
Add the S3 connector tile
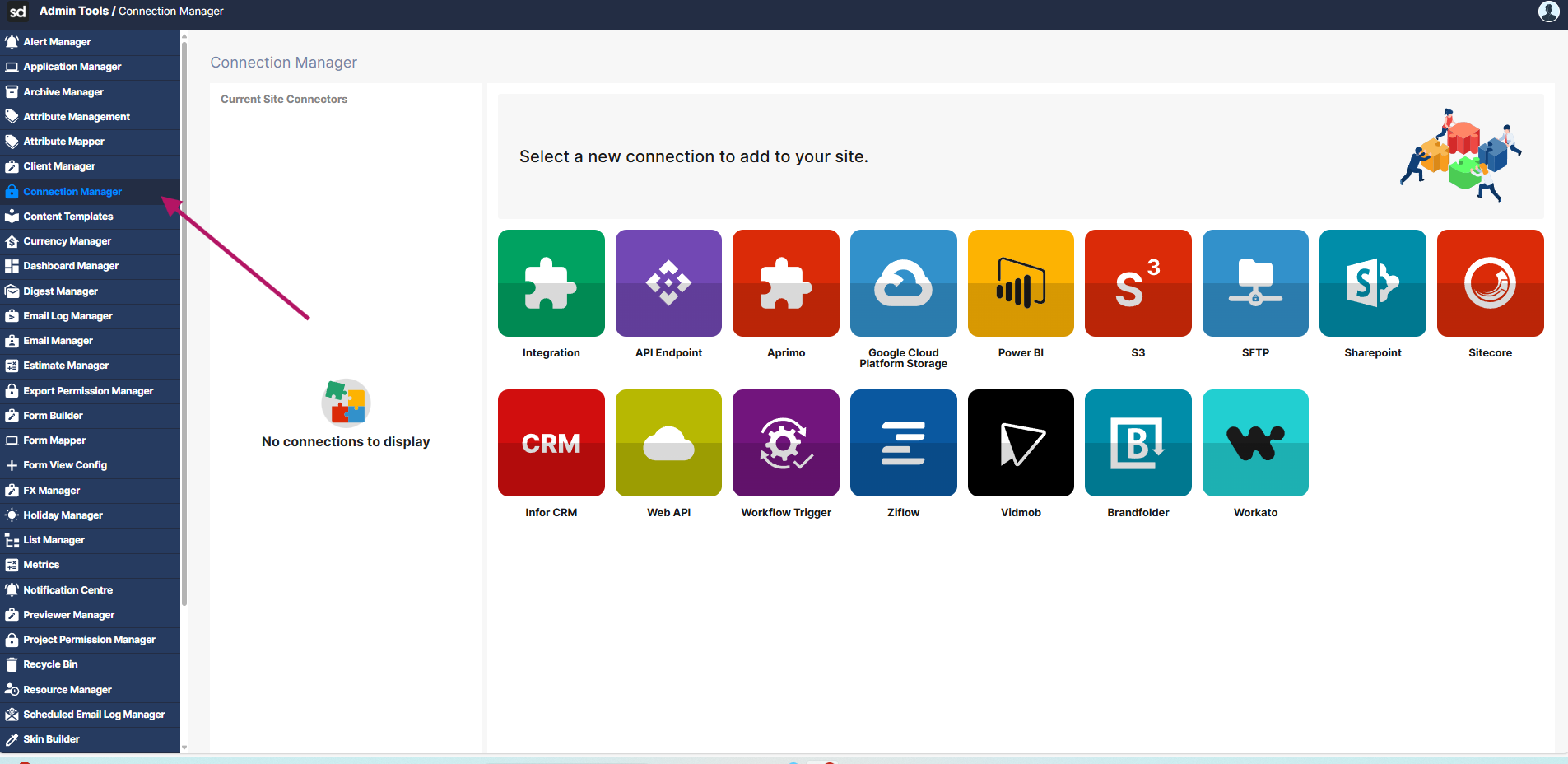[1138, 283]
